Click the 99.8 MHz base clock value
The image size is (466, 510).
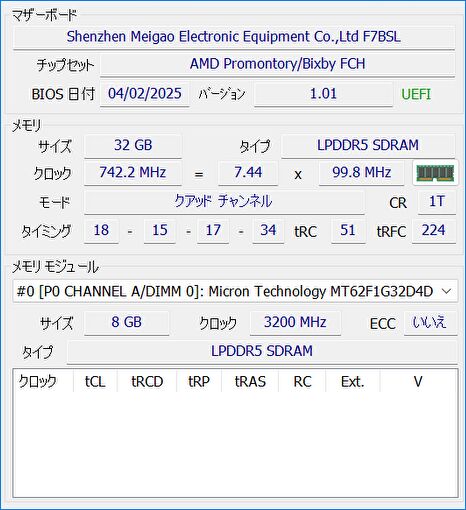361,173
